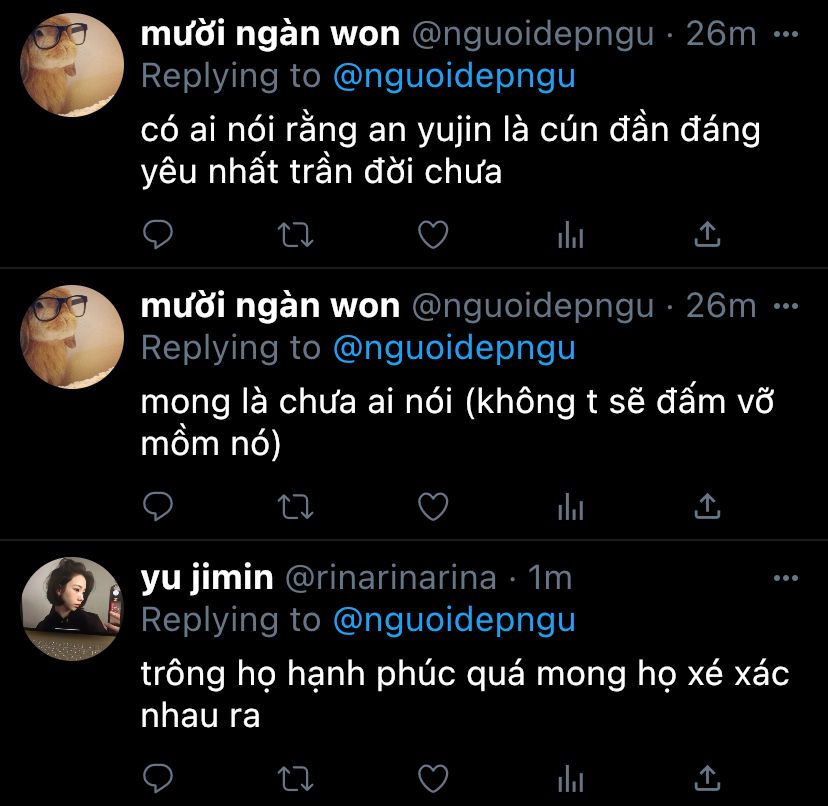This screenshot has width=828, height=806.
Task: Open more options on yu jimin's tweet
Action: click(786, 578)
